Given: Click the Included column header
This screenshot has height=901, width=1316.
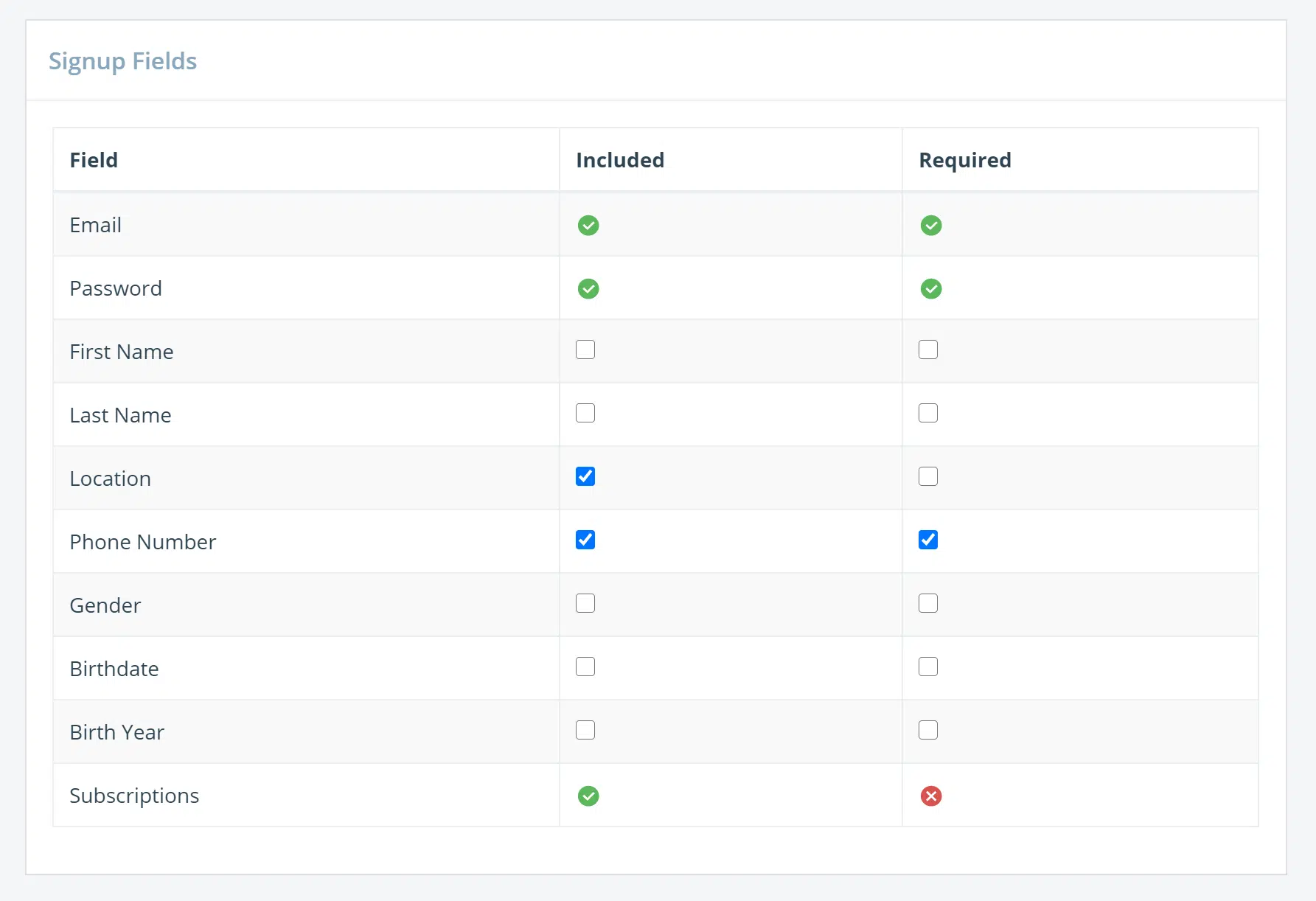Looking at the screenshot, I should (620, 160).
